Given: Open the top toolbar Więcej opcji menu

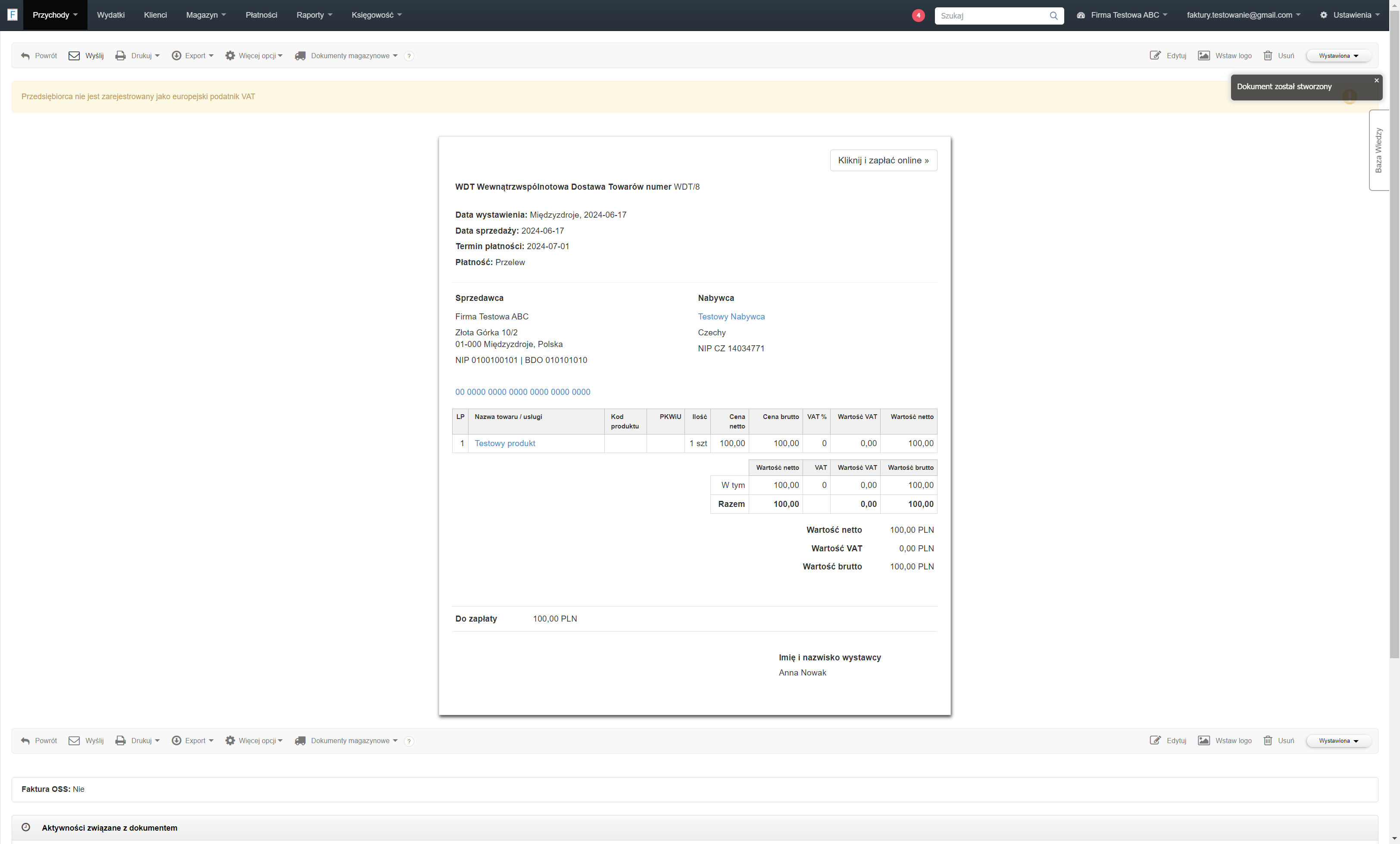Looking at the screenshot, I should pos(254,56).
